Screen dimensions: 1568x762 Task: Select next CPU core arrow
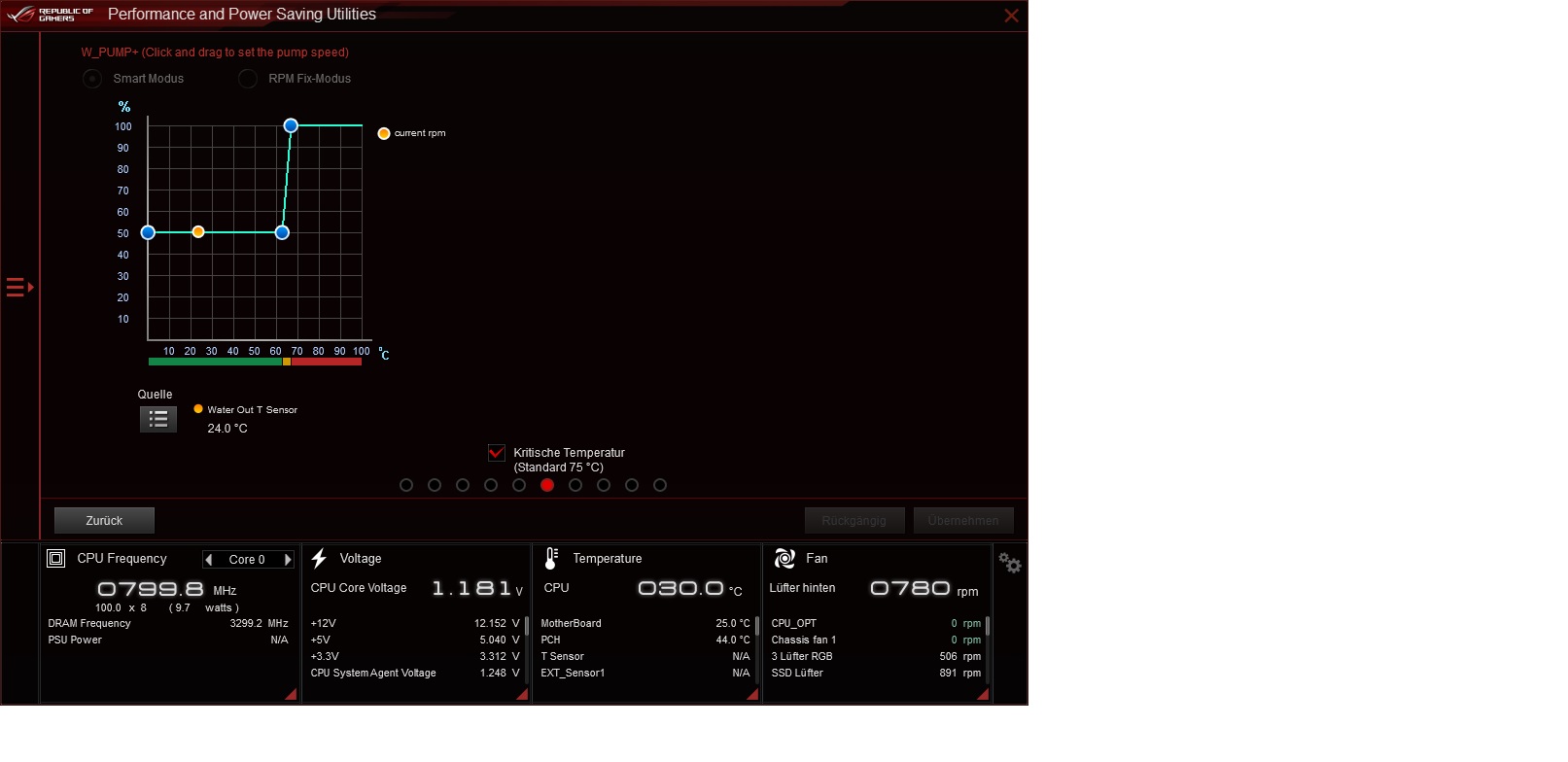point(288,560)
